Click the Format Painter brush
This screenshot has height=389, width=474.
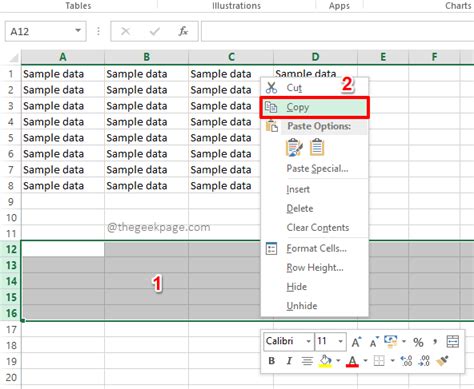click(442, 361)
